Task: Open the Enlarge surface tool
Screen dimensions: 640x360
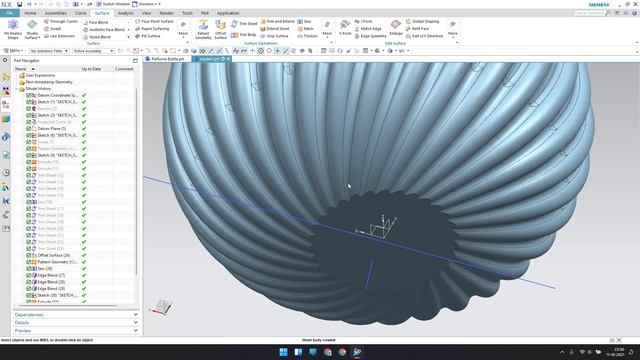Action: coord(396,28)
